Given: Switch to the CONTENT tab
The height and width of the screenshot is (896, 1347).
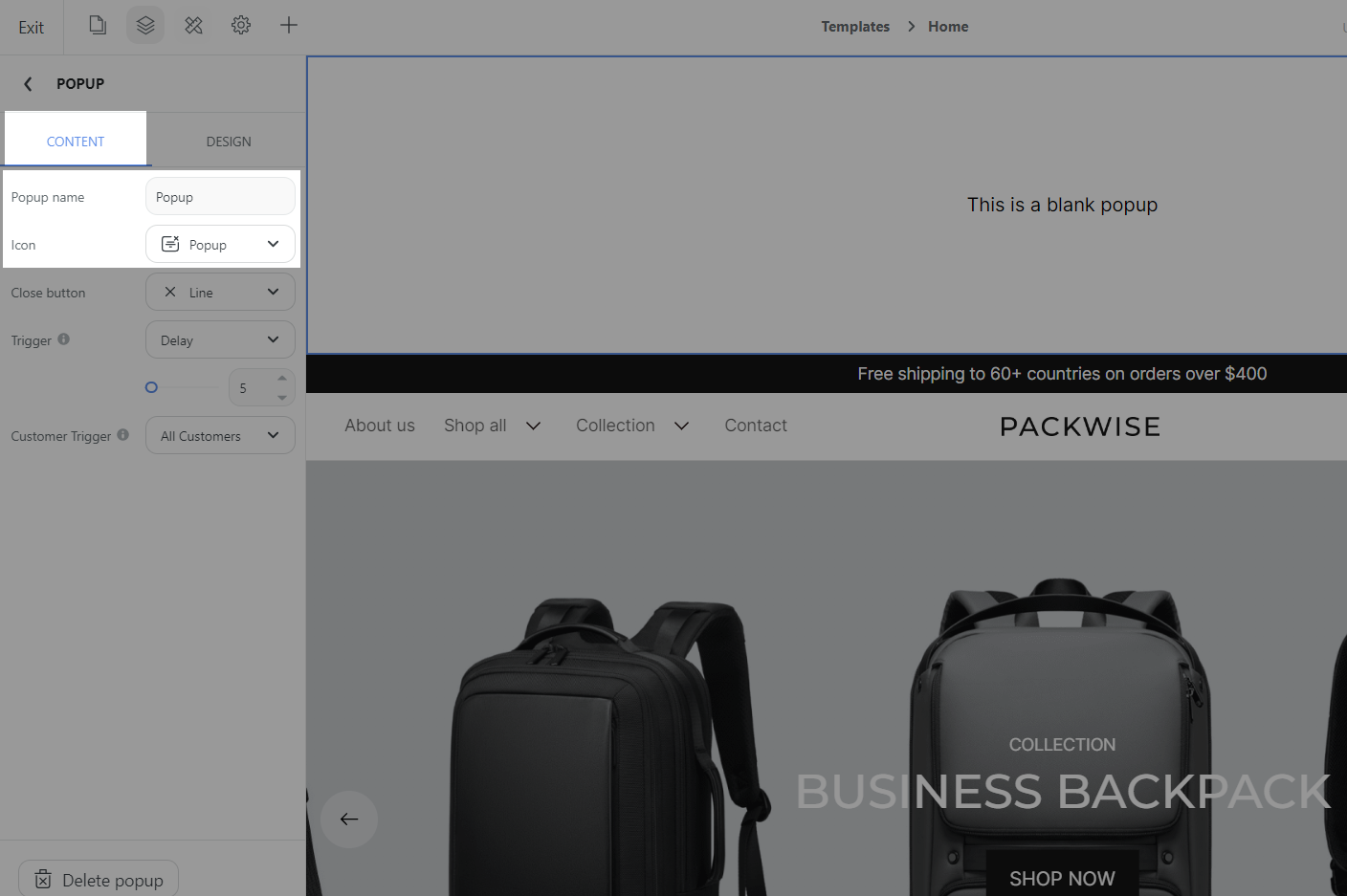Looking at the screenshot, I should 76,142.
